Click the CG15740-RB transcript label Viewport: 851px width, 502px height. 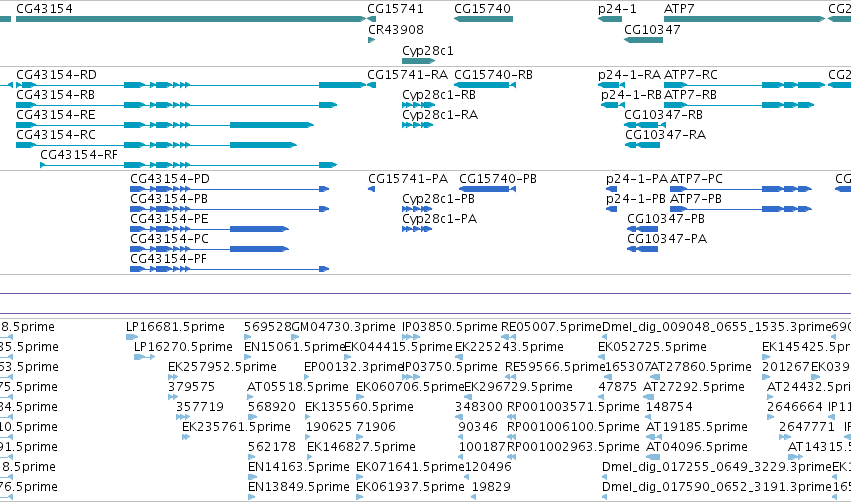pyautogui.click(x=493, y=75)
